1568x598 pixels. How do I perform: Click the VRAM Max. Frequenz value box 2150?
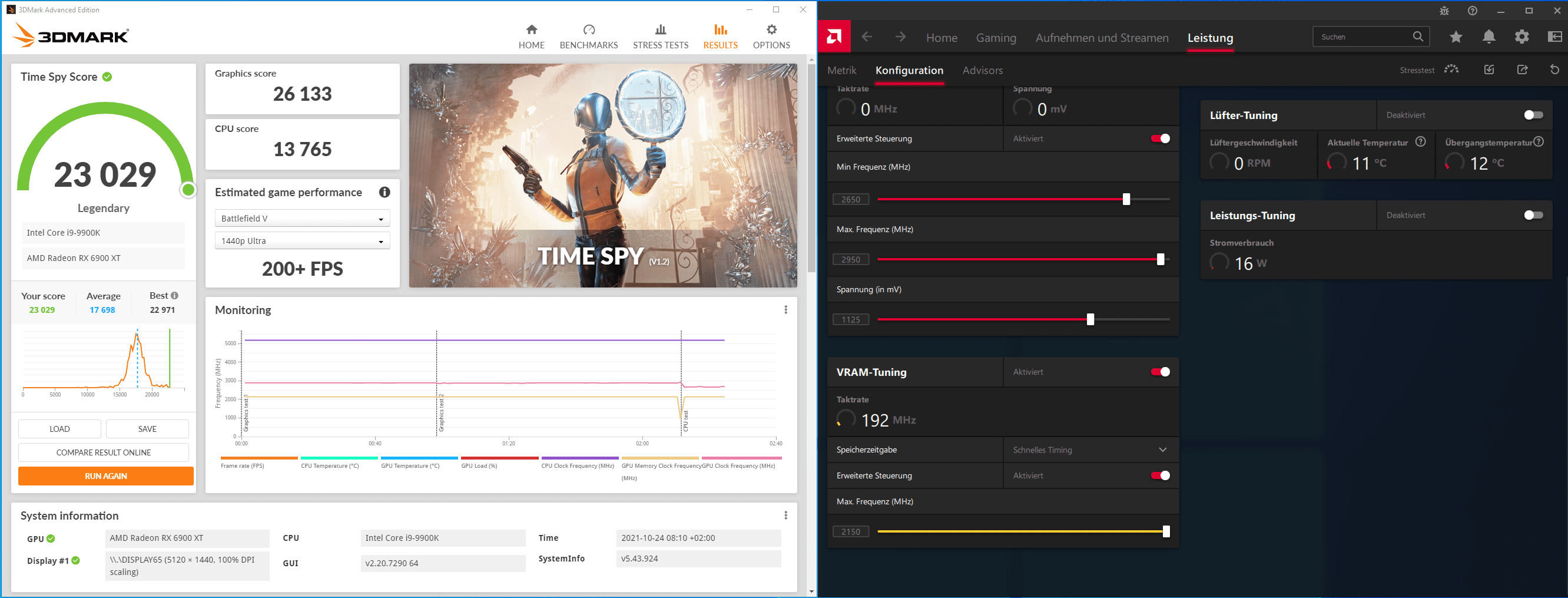coord(851,531)
